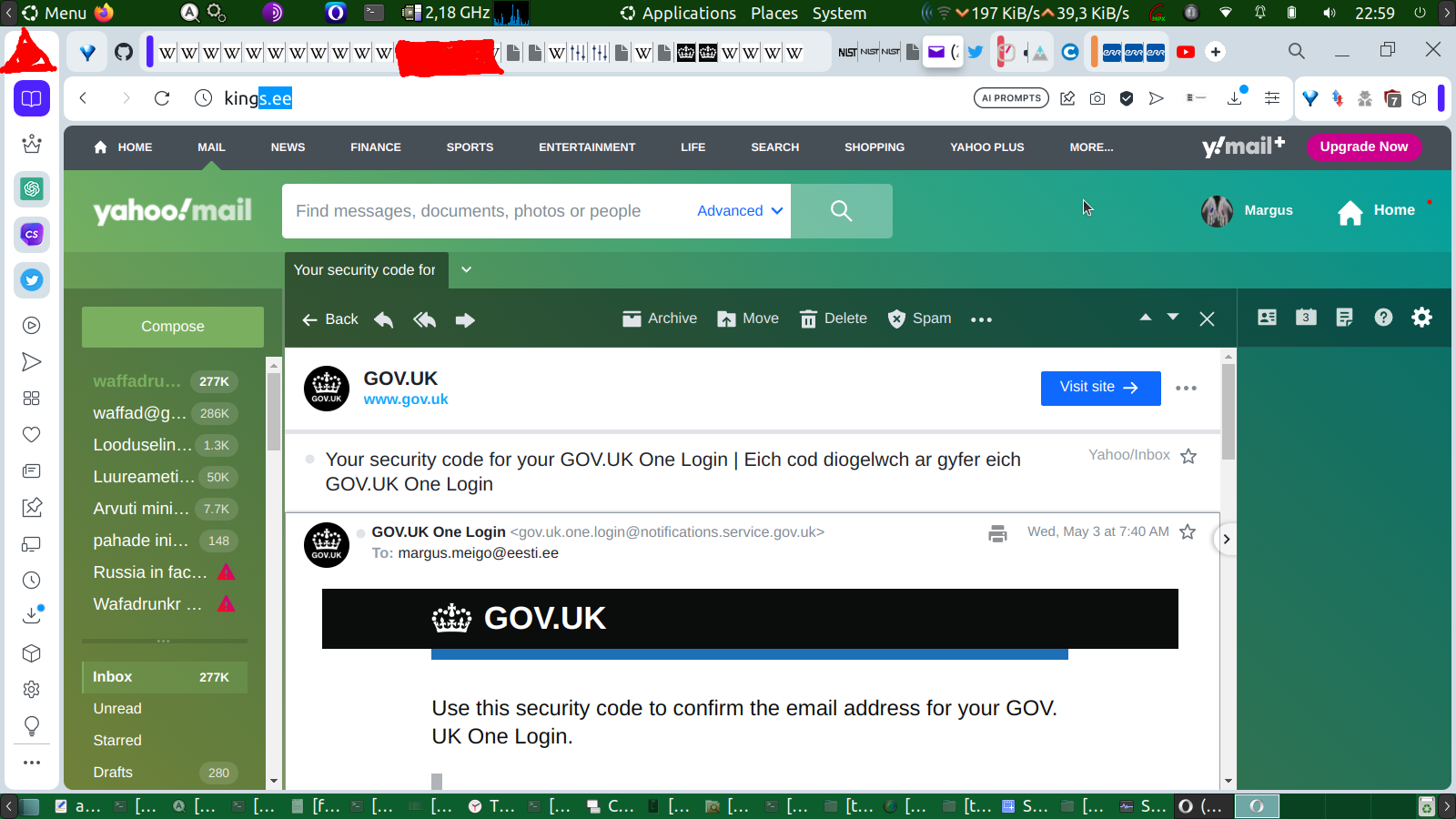Screen dimensions: 1456x819
Task: Star the message from GOV.UK One Login
Action: [1188, 531]
